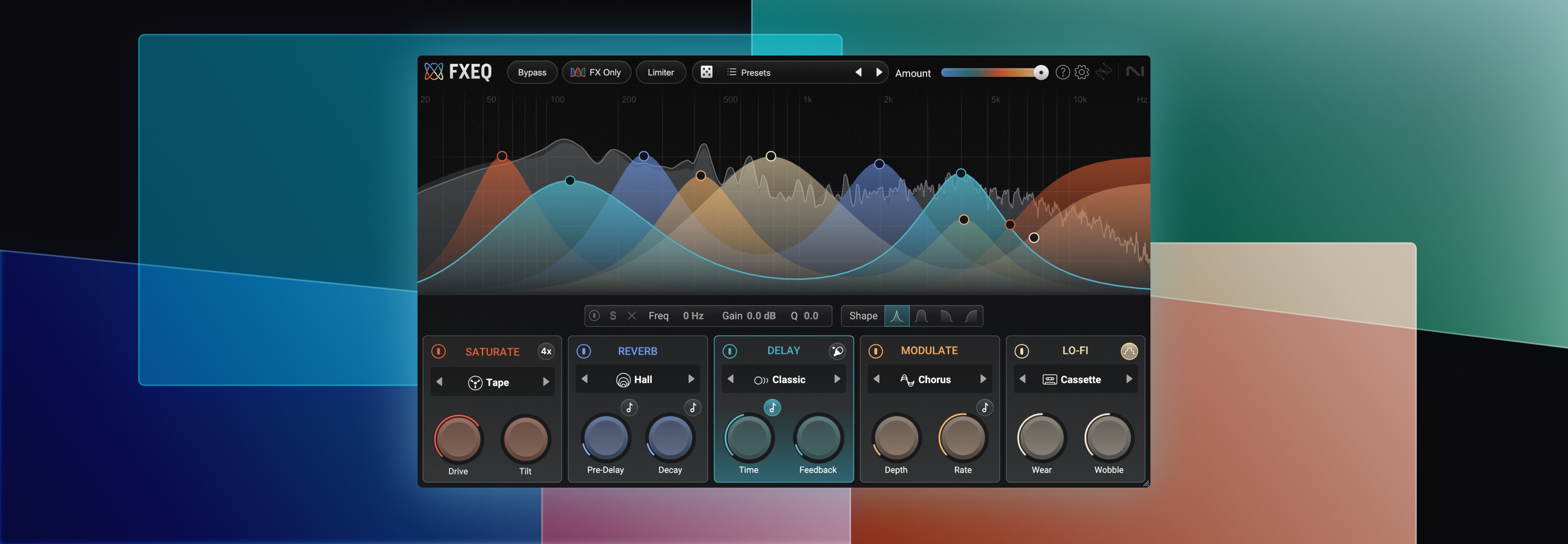The width and height of the screenshot is (1568, 544).
Task: Select previous preset with left arrow
Action: coord(858,72)
